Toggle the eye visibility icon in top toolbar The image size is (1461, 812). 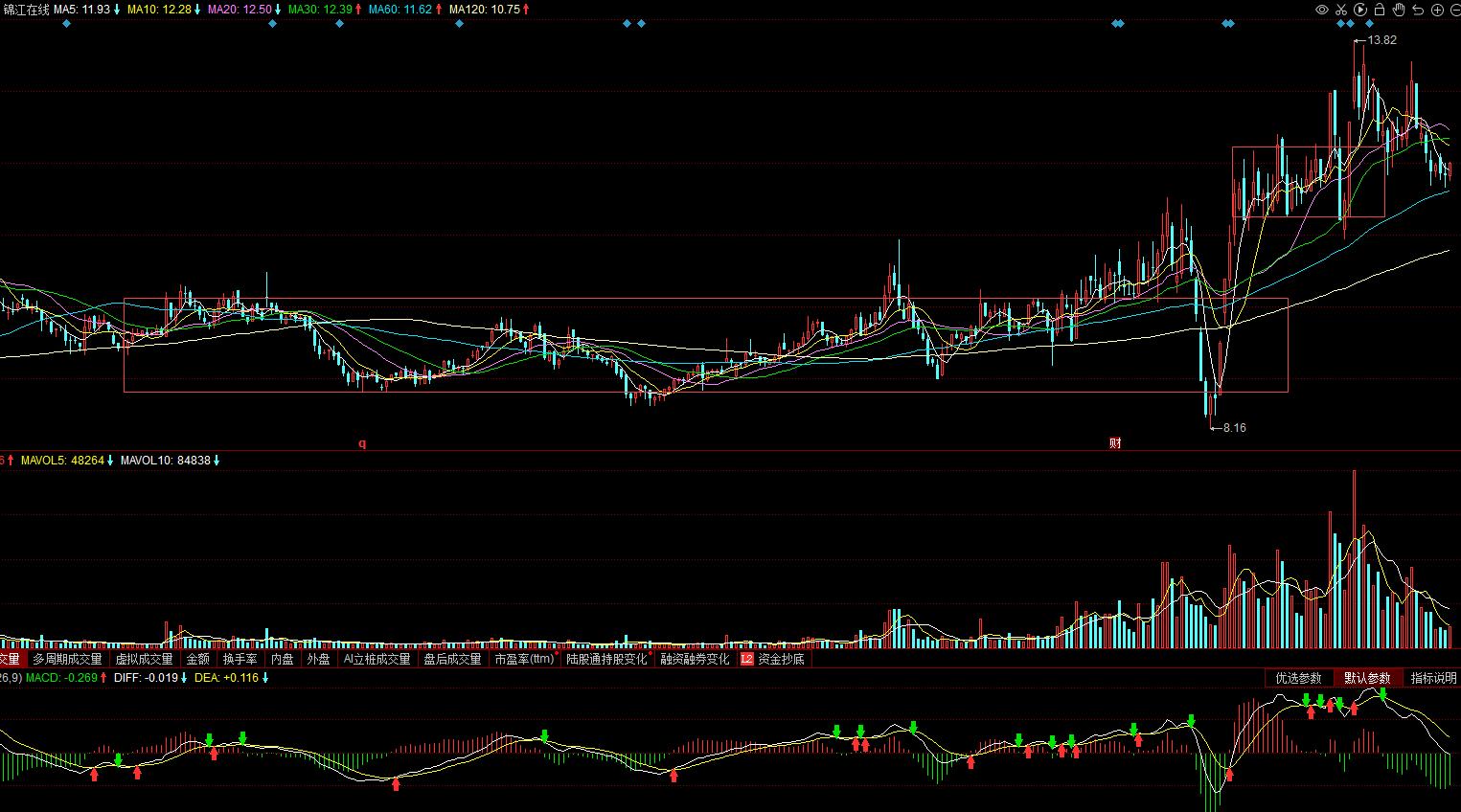click(1322, 10)
